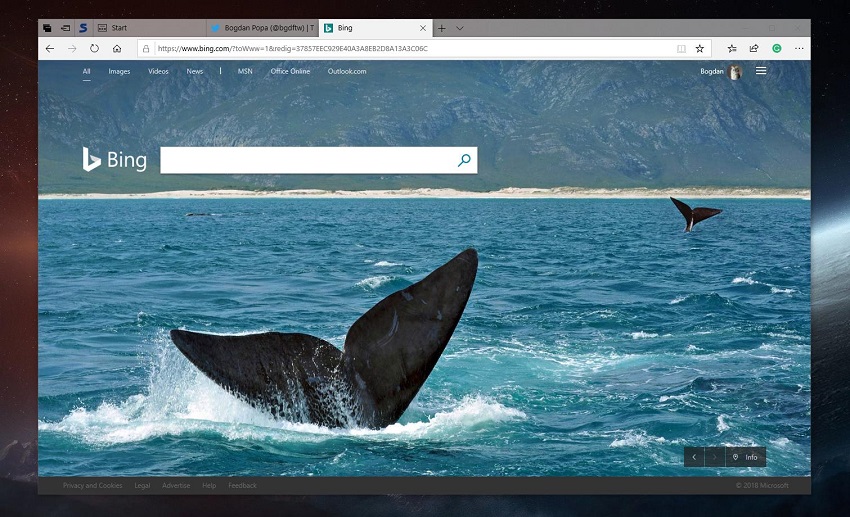Open the Edge Settings and more menu

[x=798, y=48]
